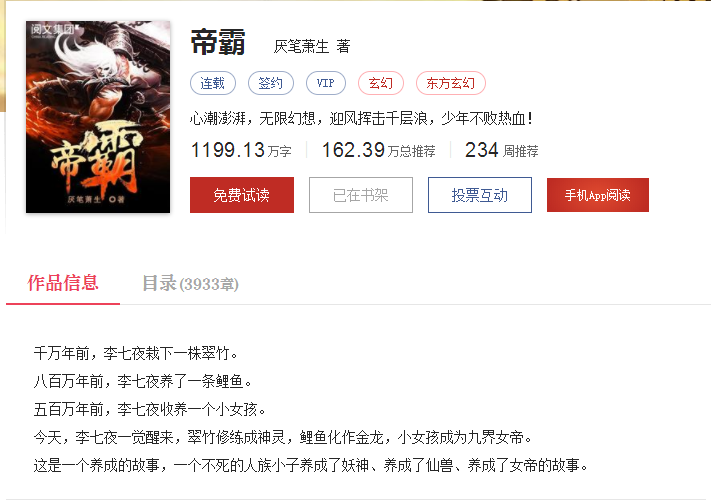Image resolution: width=711 pixels, height=500 pixels.
Task: Click the synopsis line starting 千万年前
Action: pos(136,353)
